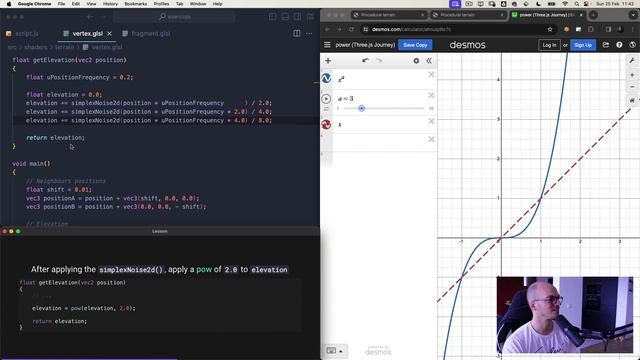Image resolution: width=640 pixels, height=360 pixels.
Task: Delete the empty fourth expression
Action: (x=431, y=139)
